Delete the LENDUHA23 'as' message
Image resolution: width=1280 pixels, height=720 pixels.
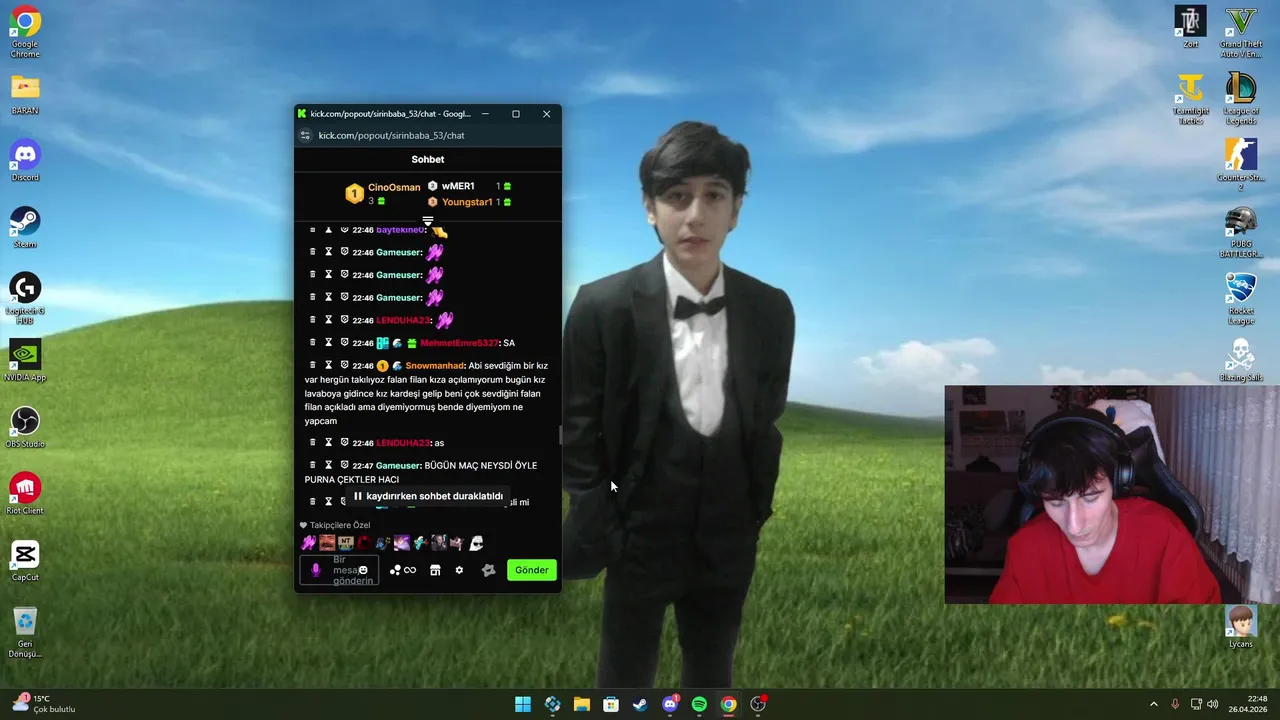click(312, 443)
